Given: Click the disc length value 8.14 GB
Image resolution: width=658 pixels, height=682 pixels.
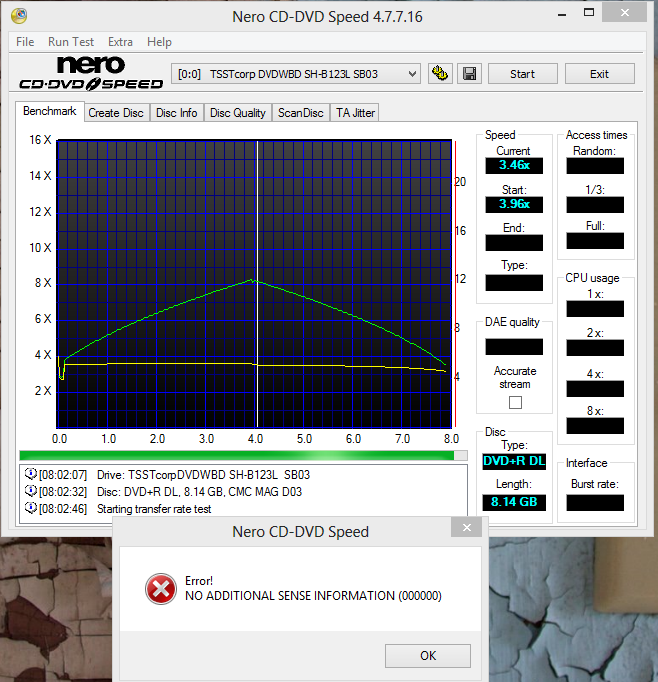Looking at the screenshot, I should point(514,502).
